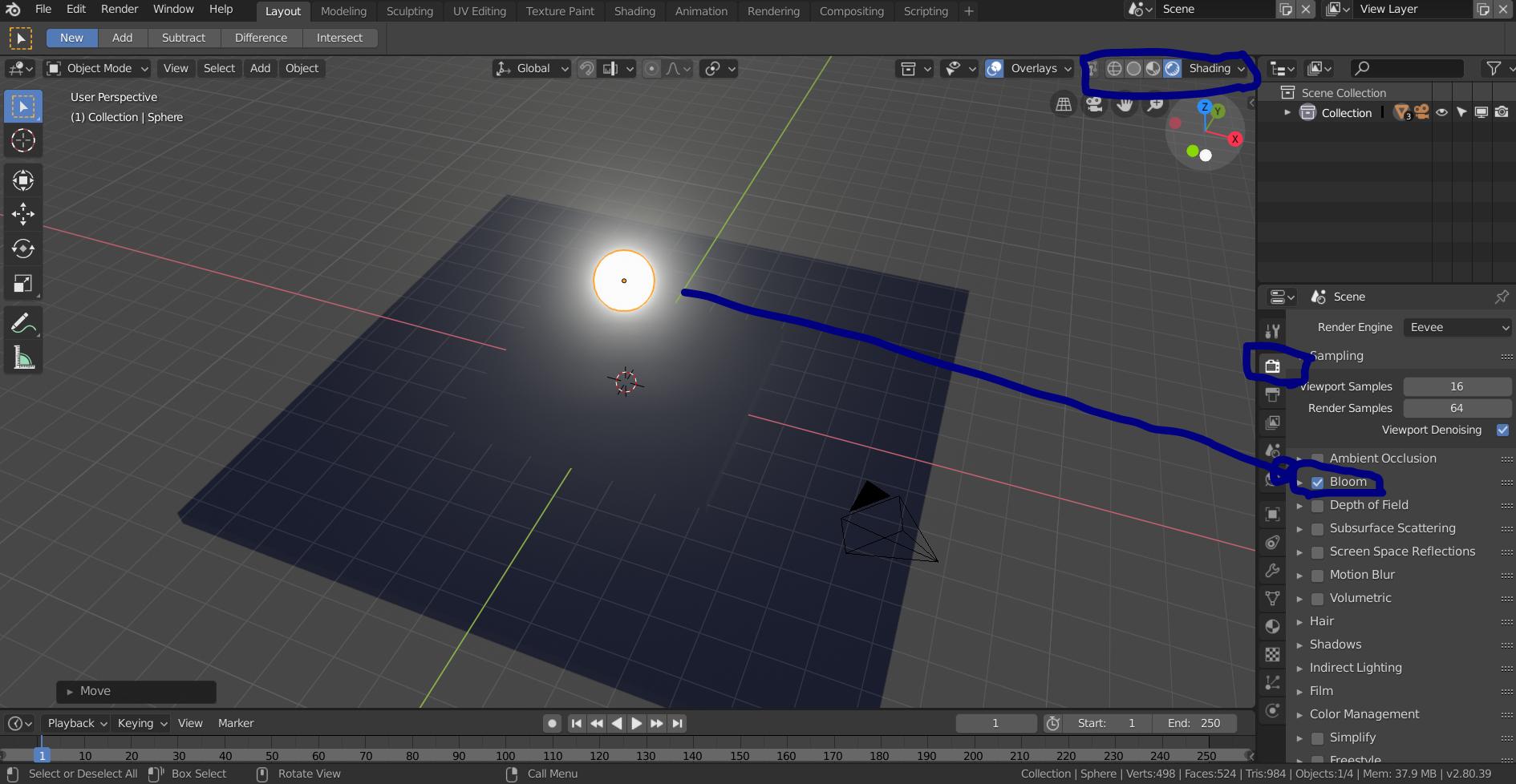Open Output properties tab with printer icon
The width and height of the screenshot is (1516, 784).
pyautogui.click(x=1272, y=394)
